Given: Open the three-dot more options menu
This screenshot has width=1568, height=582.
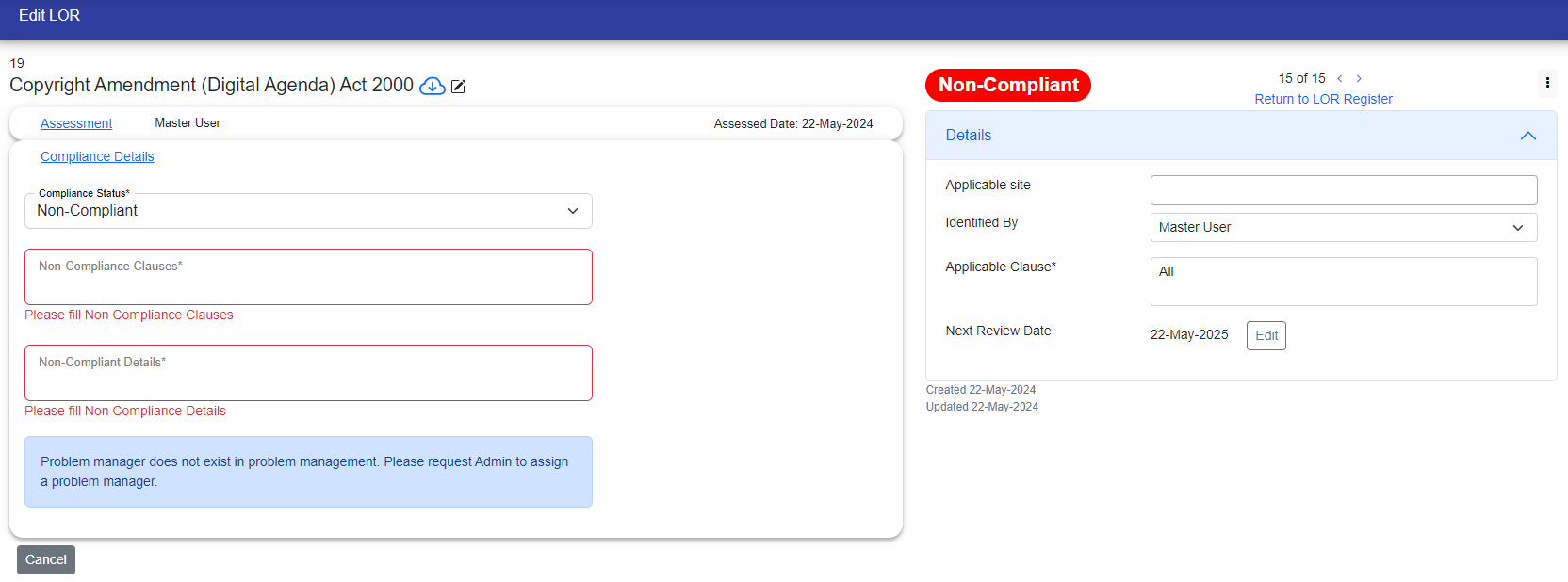Looking at the screenshot, I should coord(1547,83).
